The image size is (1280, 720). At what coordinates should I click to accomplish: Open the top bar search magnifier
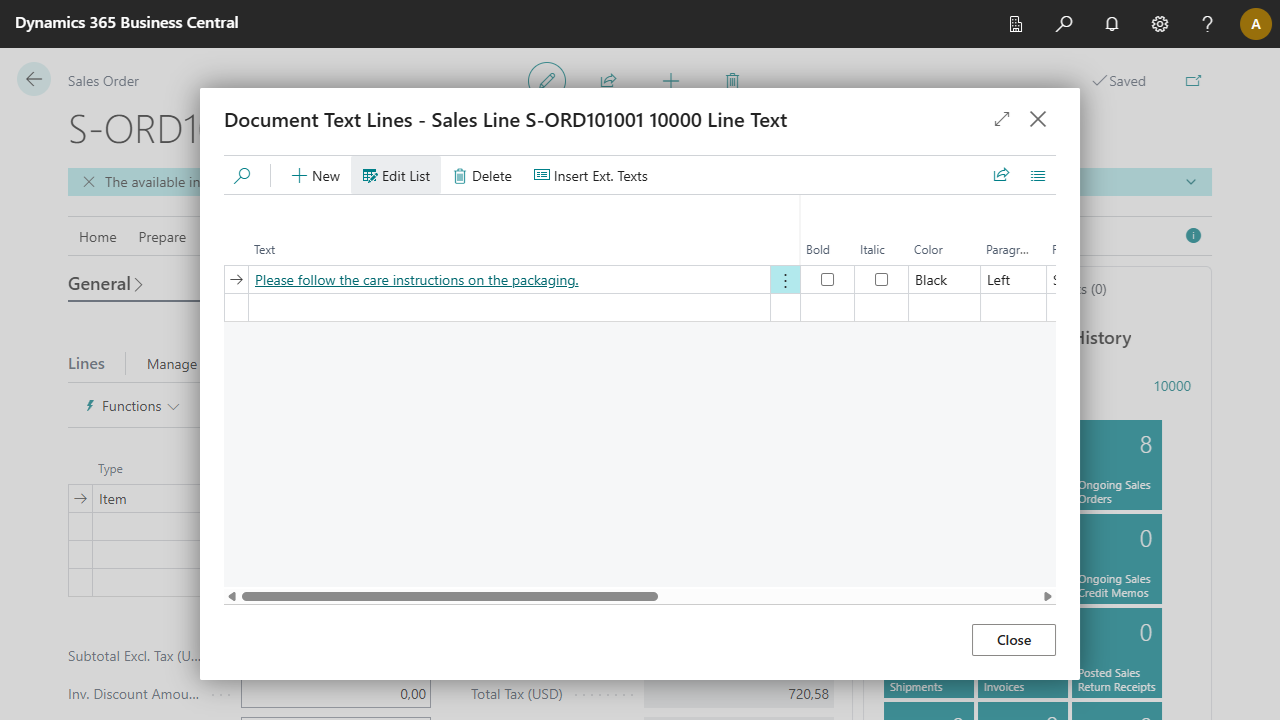coord(1064,24)
